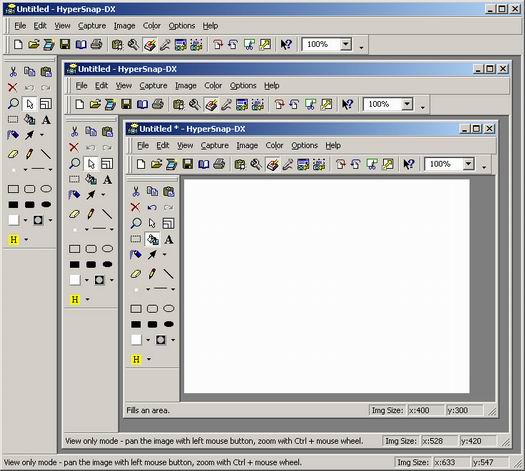525x471 pixels.
Task: Toggle the dashed Select-region tool in outermost left toolbar
Action: (13, 120)
